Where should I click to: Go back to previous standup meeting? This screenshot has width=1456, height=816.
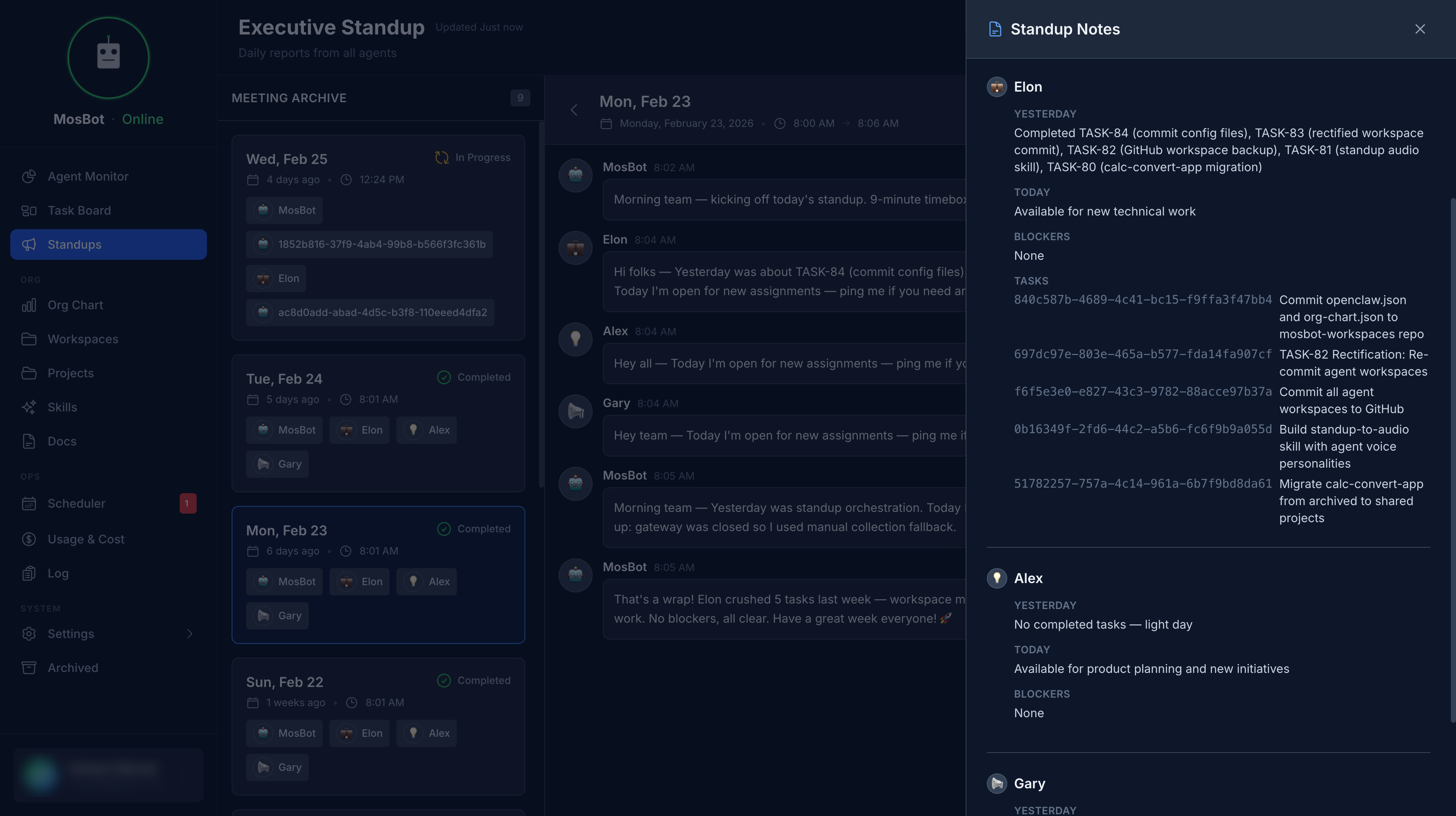tap(574, 110)
